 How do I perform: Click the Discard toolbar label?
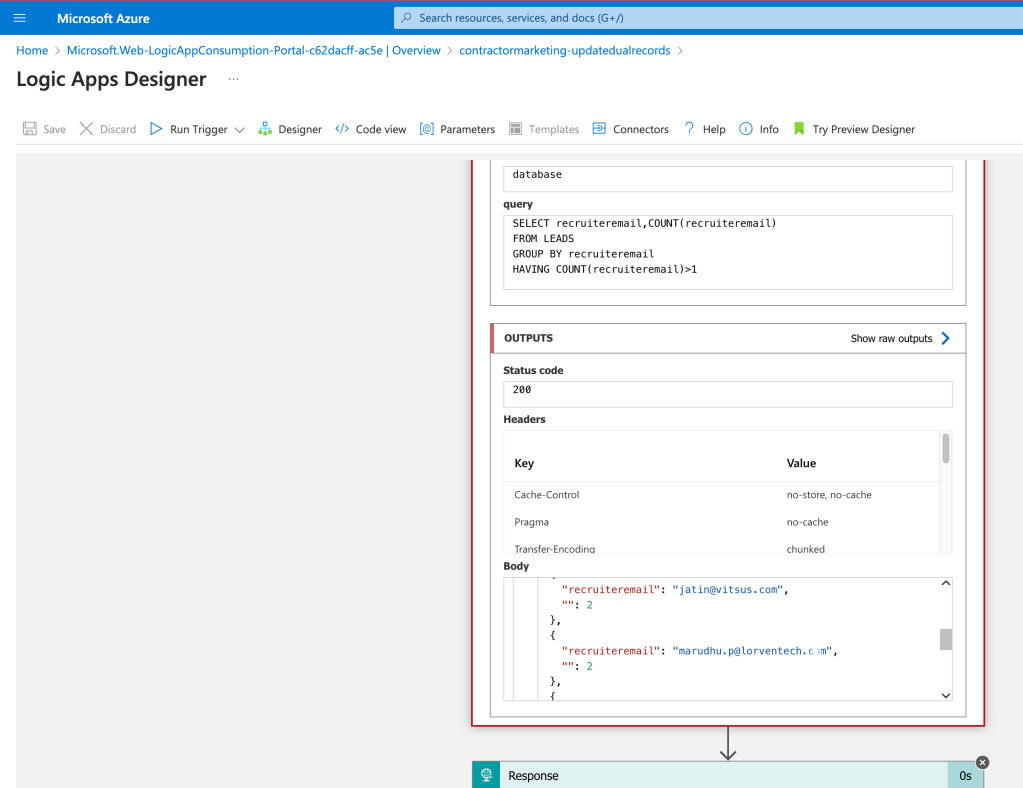118,129
